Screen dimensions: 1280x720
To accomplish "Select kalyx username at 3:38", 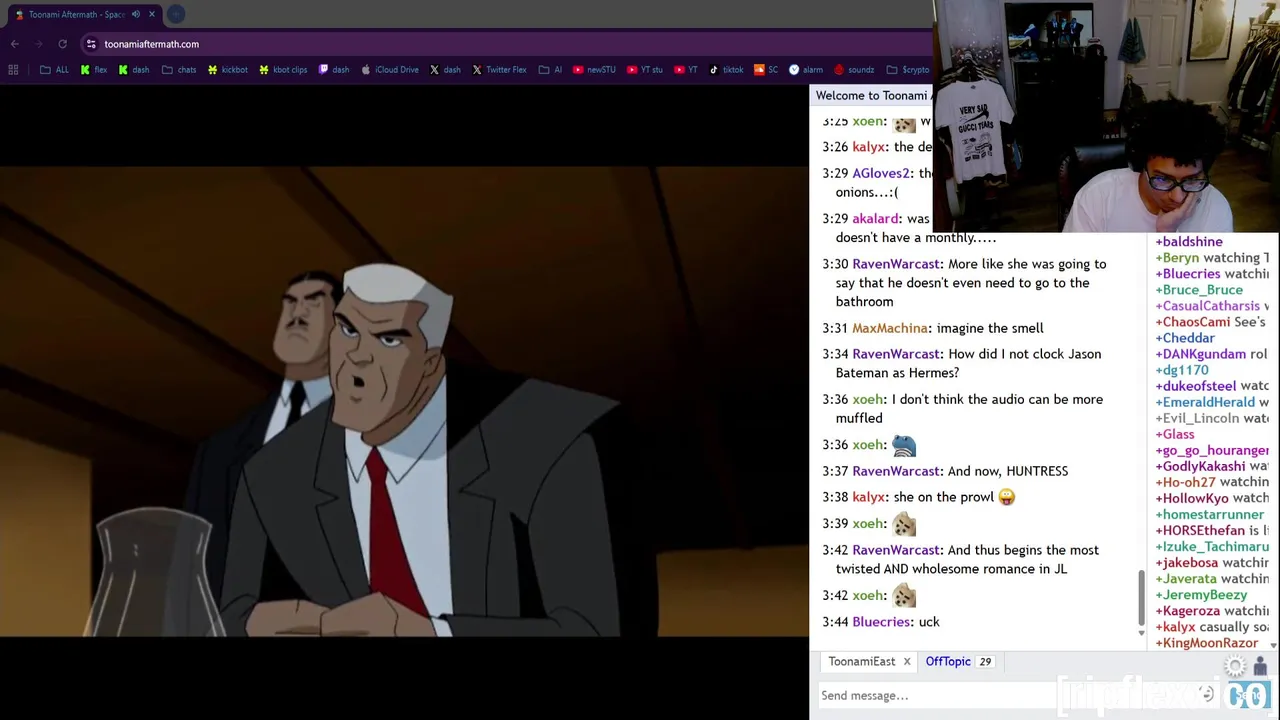I will coord(868,497).
